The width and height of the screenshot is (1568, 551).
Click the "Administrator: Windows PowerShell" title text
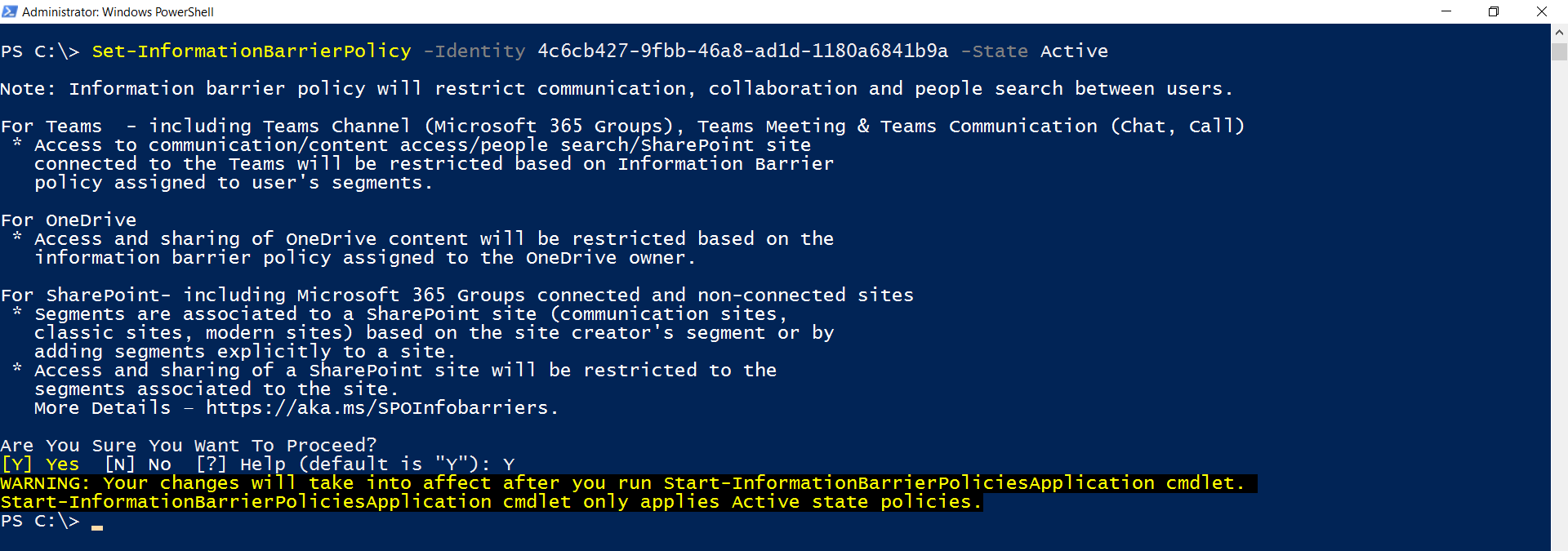pos(118,11)
